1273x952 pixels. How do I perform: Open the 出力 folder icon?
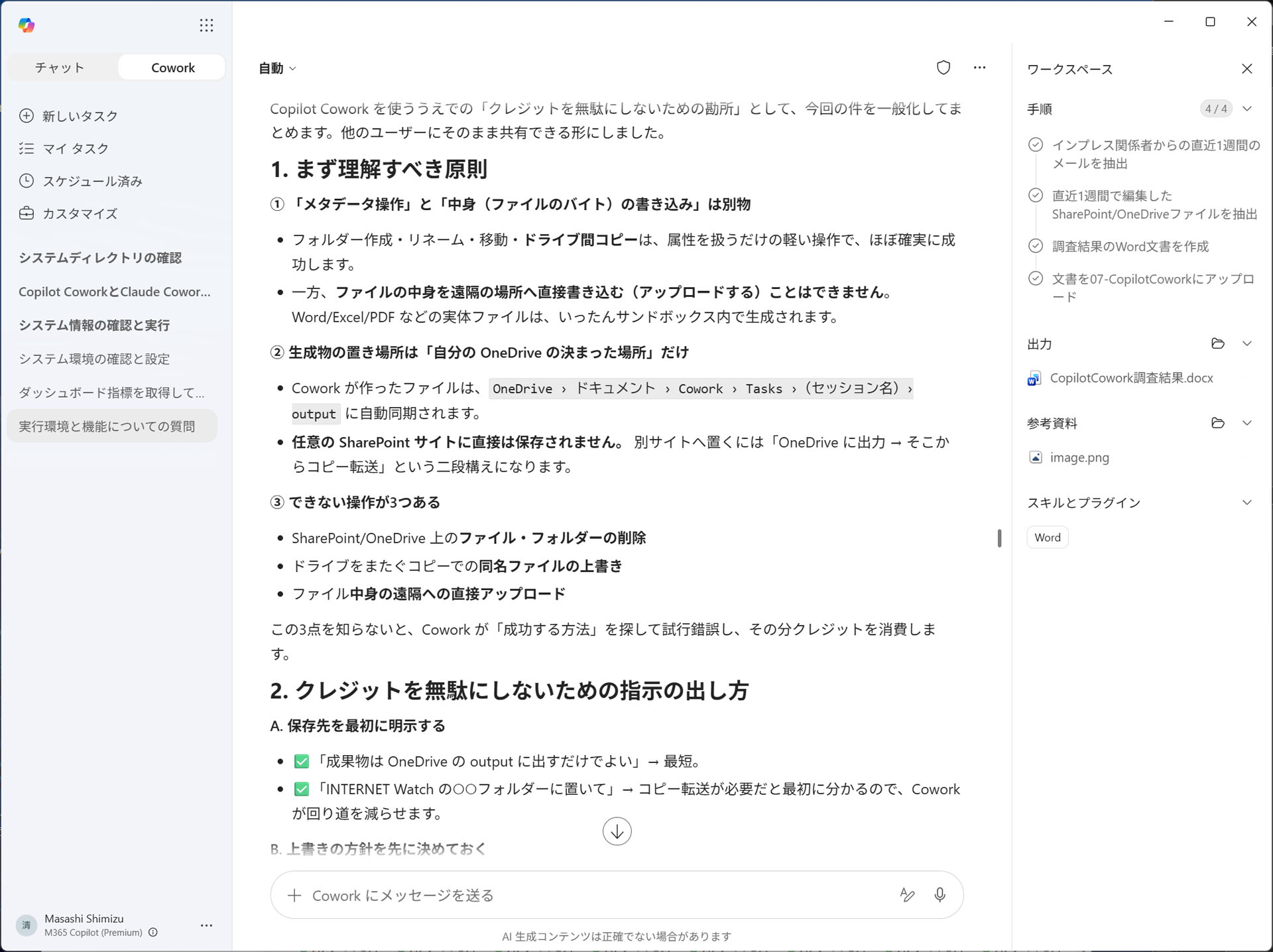(x=1217, y=343)
